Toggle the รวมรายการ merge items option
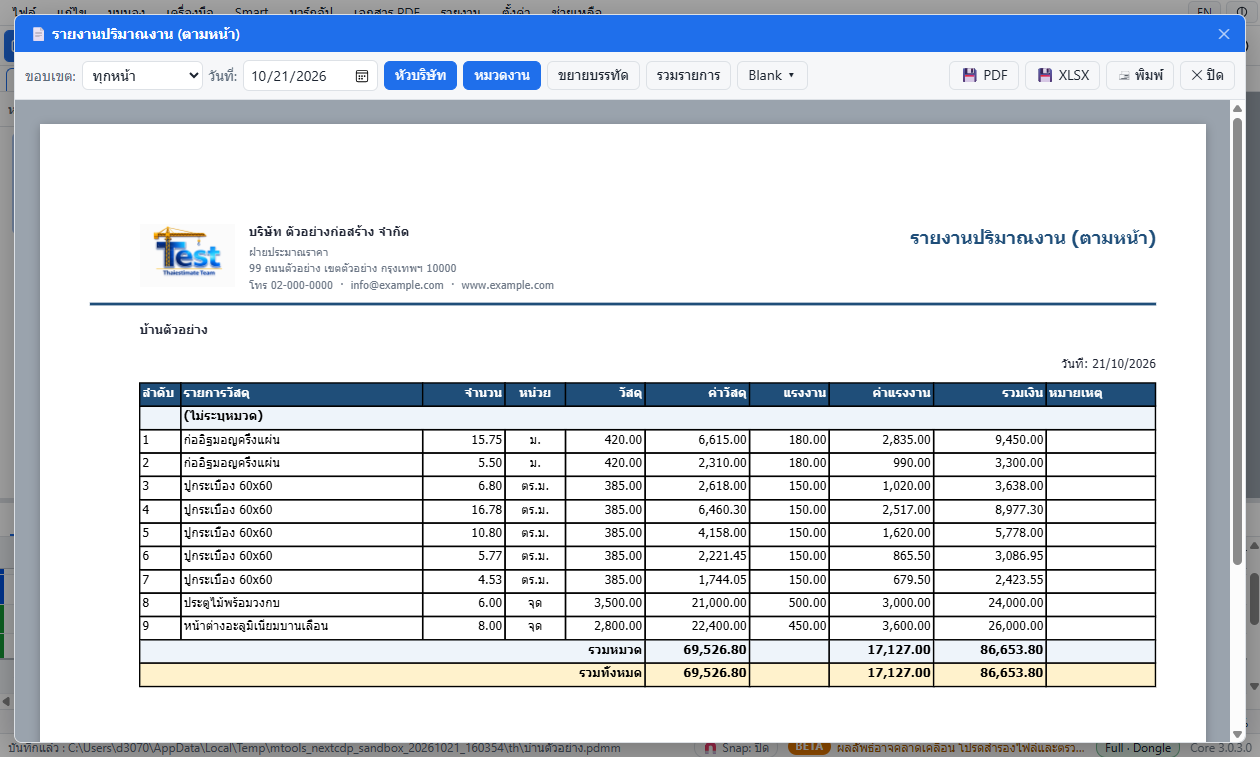1260x757 pixels. pos(689,75)
